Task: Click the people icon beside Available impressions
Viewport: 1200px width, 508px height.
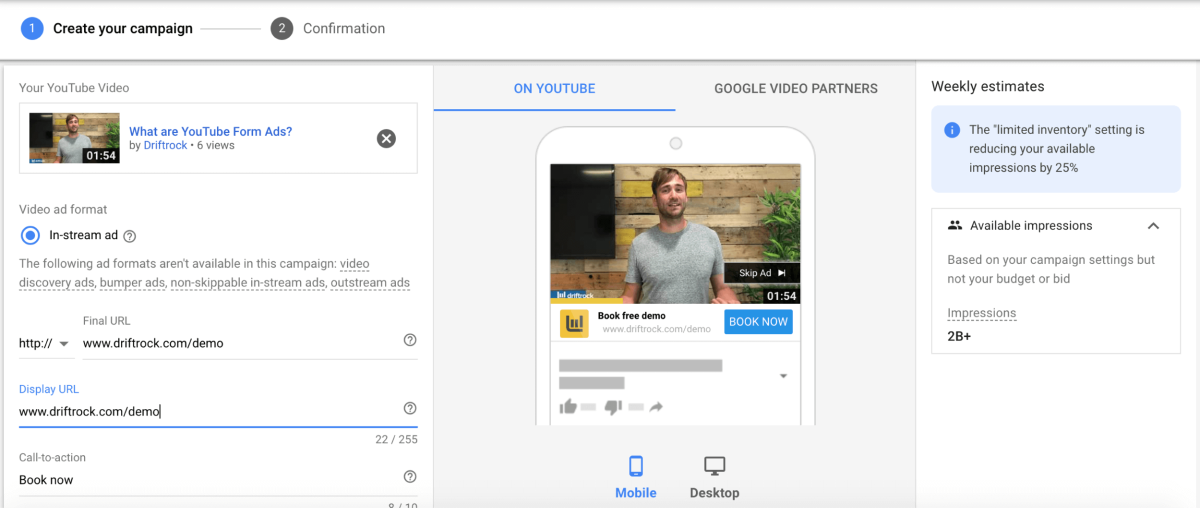Action: [955, 226]
